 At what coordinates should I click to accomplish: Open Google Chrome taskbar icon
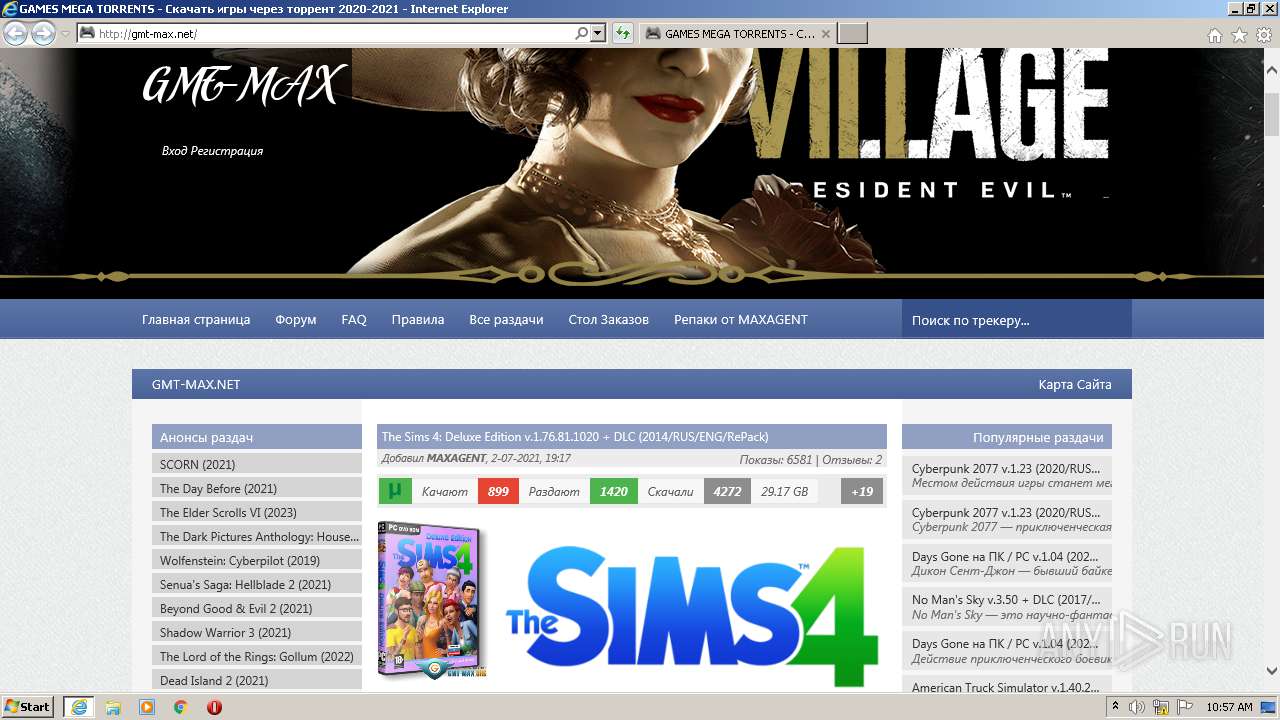point(181,706)
